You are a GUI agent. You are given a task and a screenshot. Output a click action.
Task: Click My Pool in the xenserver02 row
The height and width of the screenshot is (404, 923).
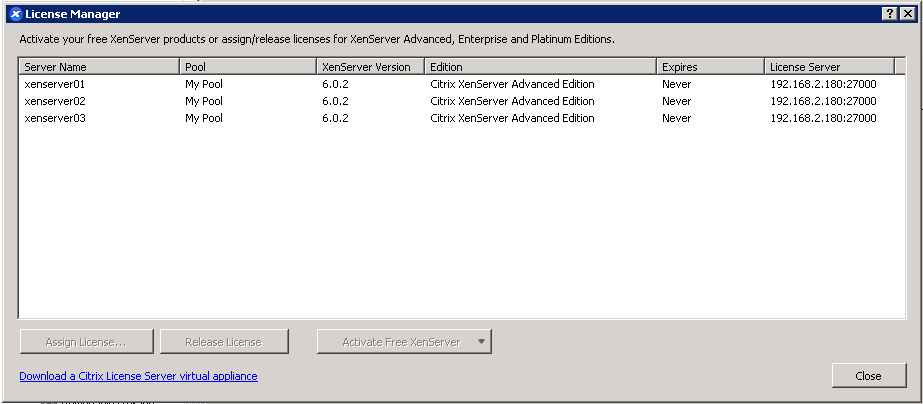[204, 101]
